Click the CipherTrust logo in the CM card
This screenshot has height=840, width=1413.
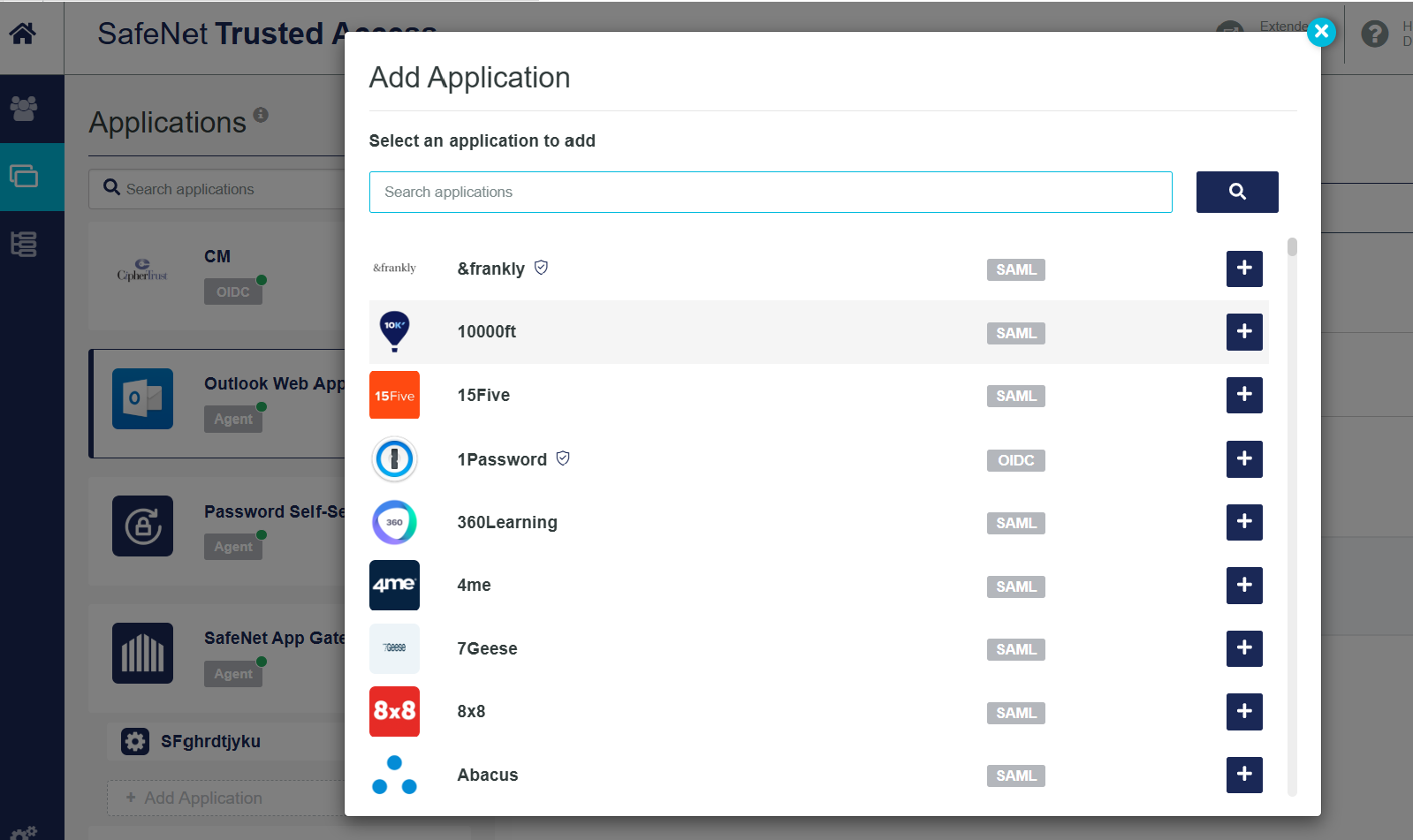142,270
